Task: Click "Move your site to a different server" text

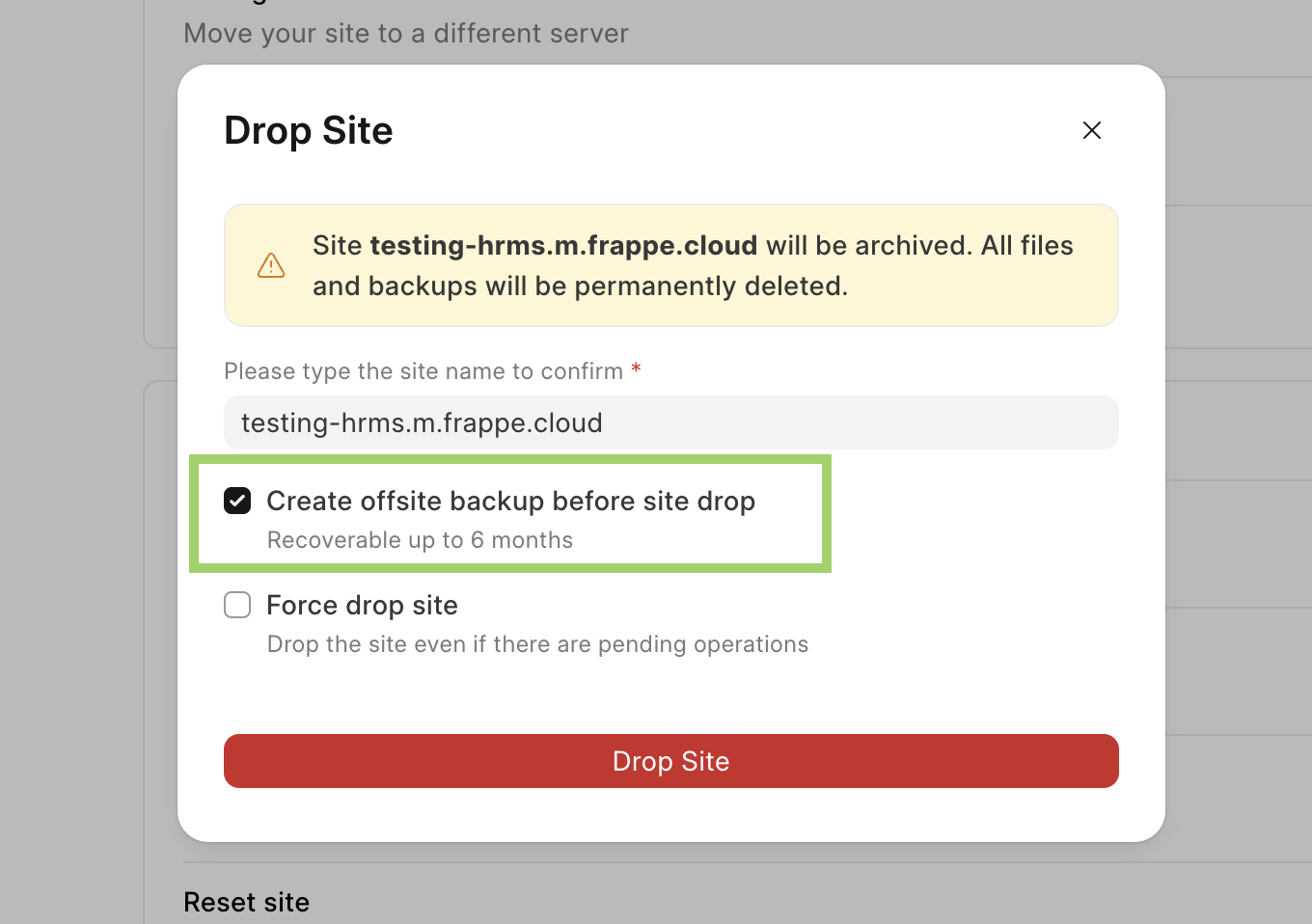Action: (x=405, y=34)
